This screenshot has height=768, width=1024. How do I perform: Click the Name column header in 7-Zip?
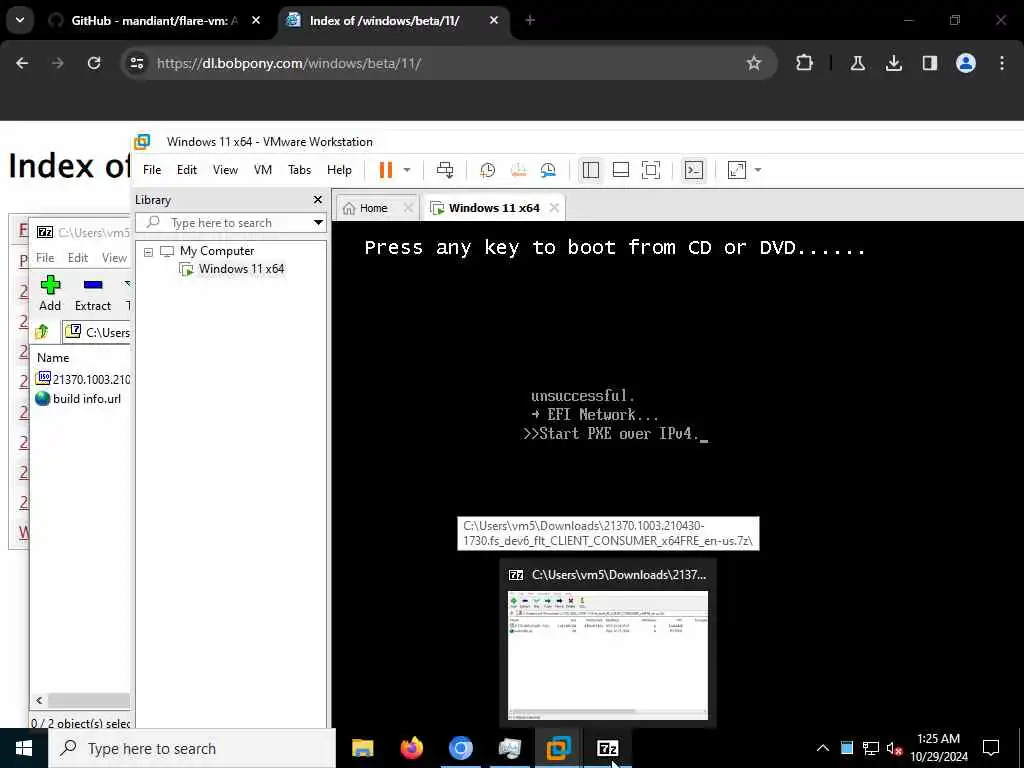pos(53,358)
